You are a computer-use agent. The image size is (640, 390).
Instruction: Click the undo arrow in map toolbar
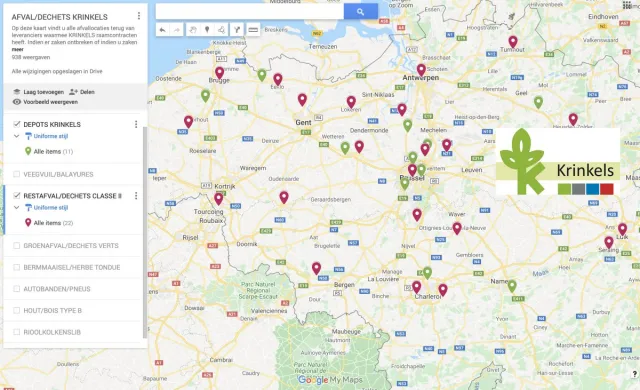162,30
